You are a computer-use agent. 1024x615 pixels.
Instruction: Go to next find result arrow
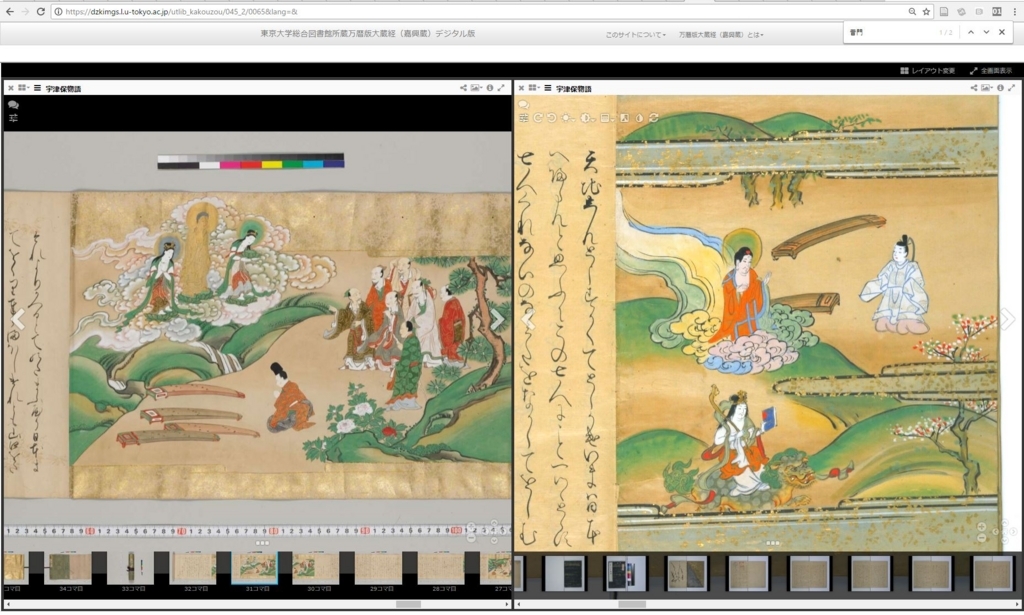(986, 32)
